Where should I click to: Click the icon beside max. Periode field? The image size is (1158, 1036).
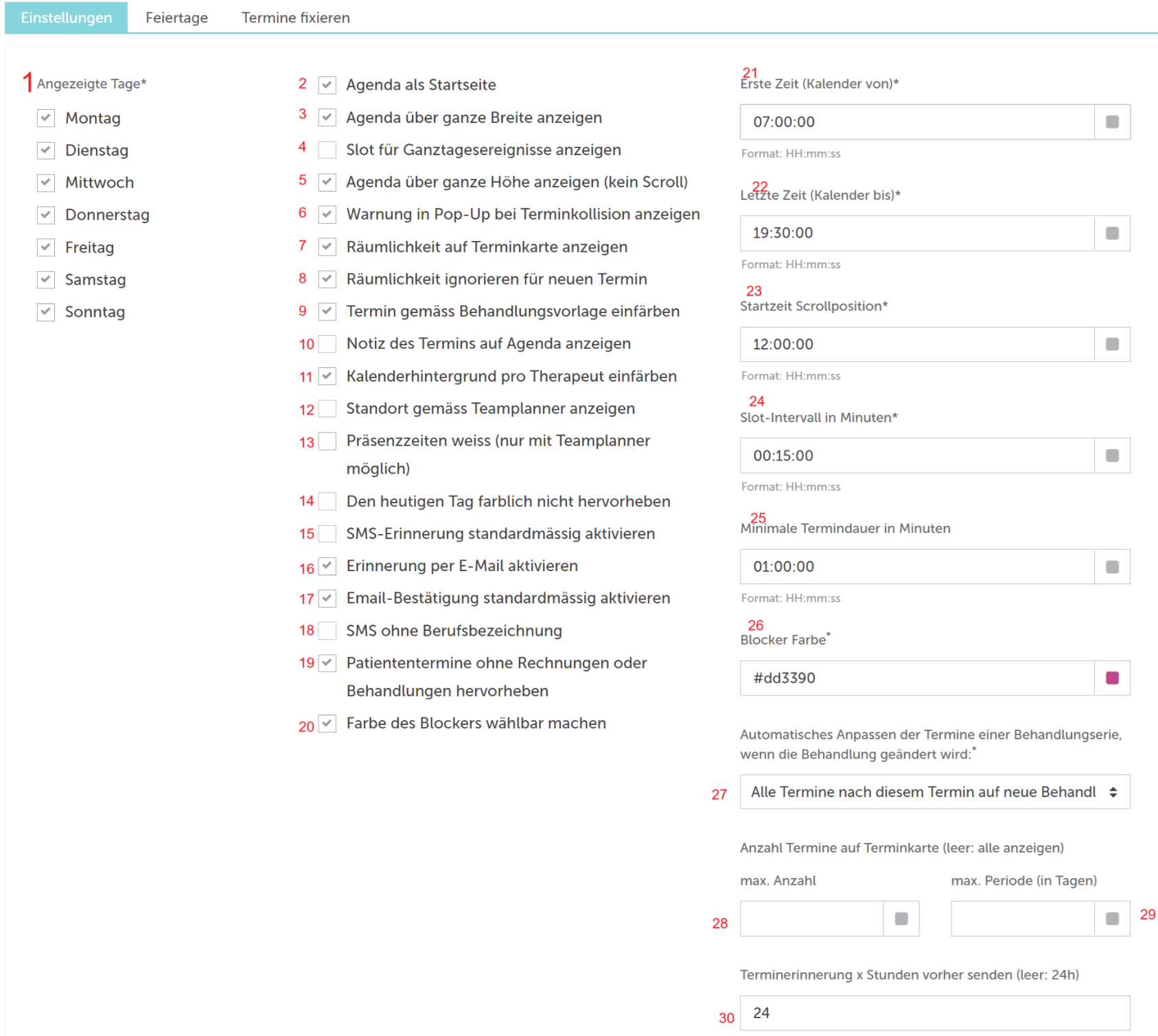pos(1113,919)
